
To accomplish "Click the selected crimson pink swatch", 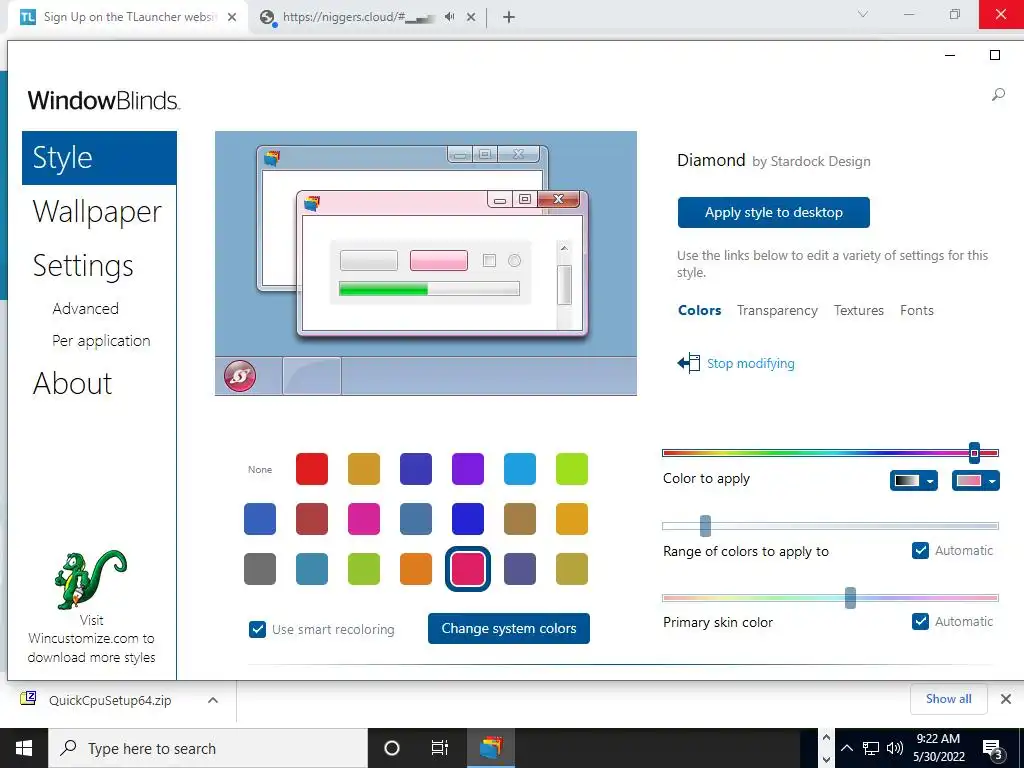I will [468, 569].
